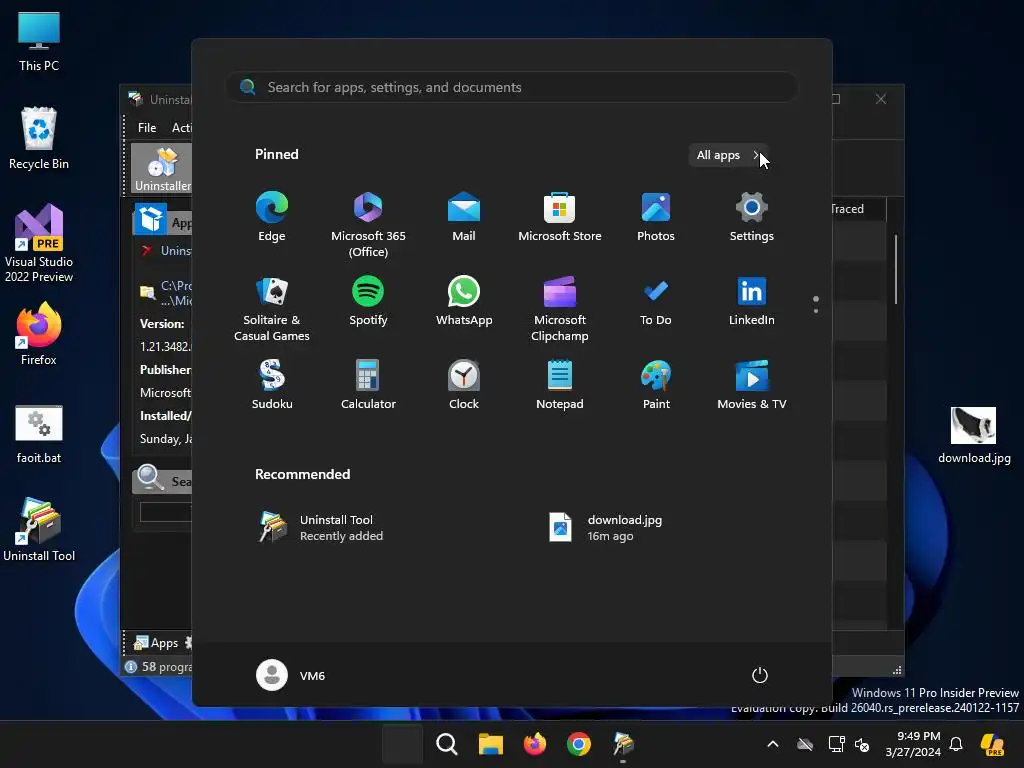Image resolution: width=1024 pixels, height=768 pixels.
Task: Launch the Photos app
Action: [656, 217]
